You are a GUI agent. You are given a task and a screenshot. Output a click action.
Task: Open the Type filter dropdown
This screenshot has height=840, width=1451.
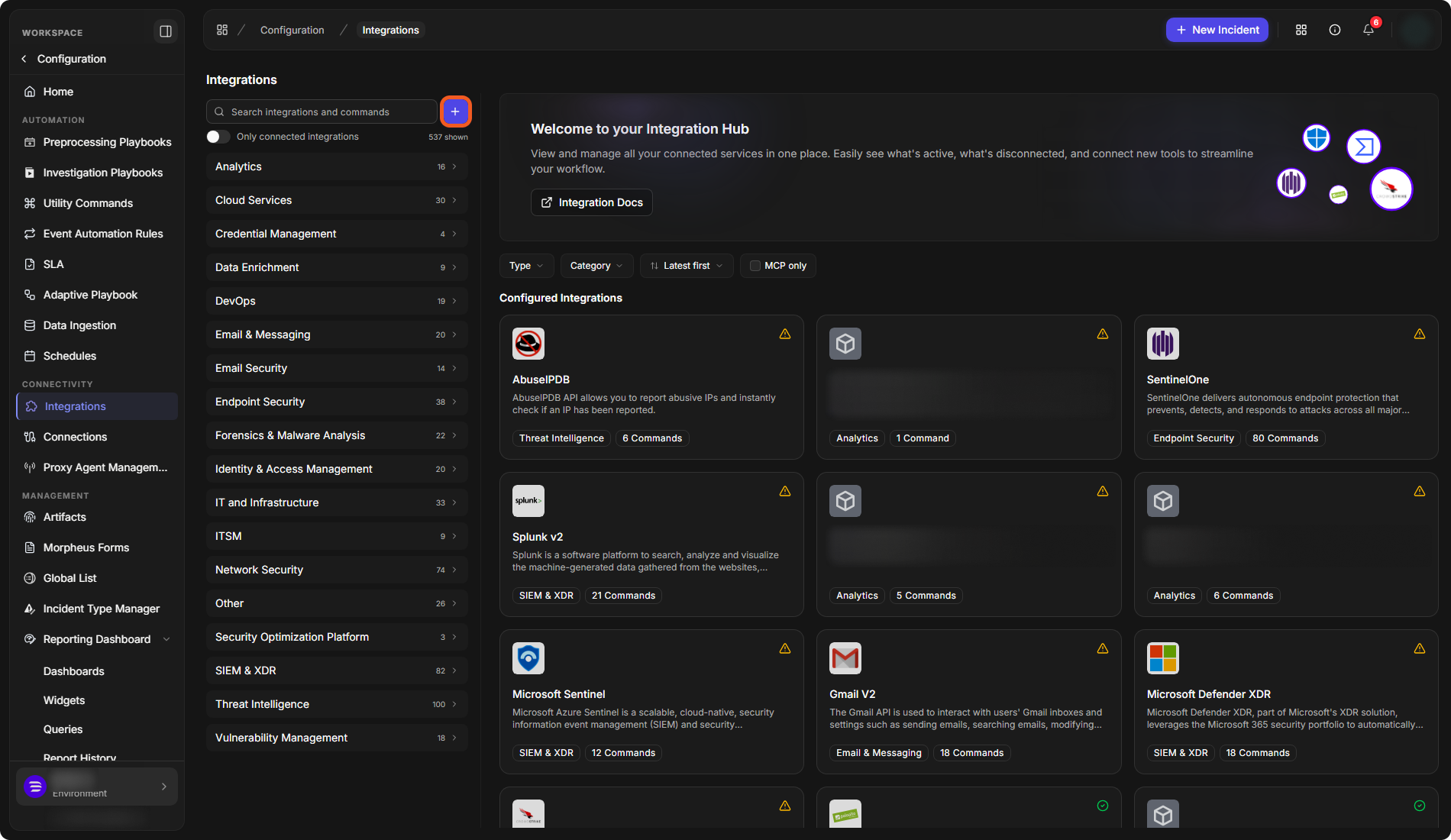point(526,266)
